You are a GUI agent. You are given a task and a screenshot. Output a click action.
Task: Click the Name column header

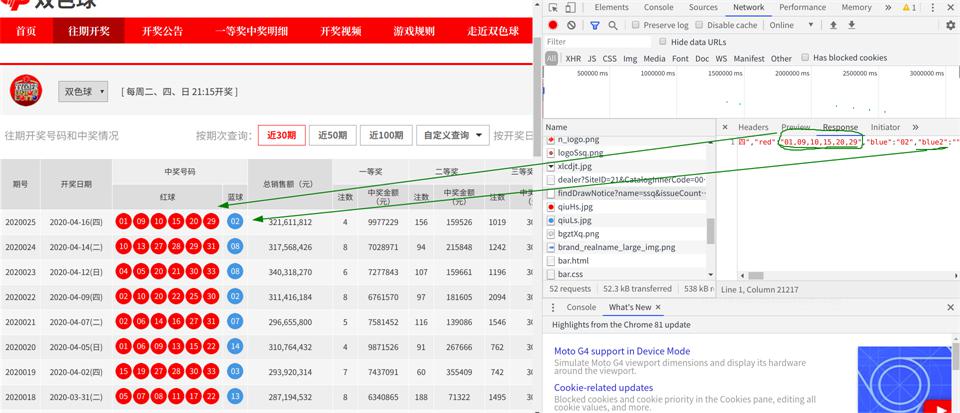(629, 127)
